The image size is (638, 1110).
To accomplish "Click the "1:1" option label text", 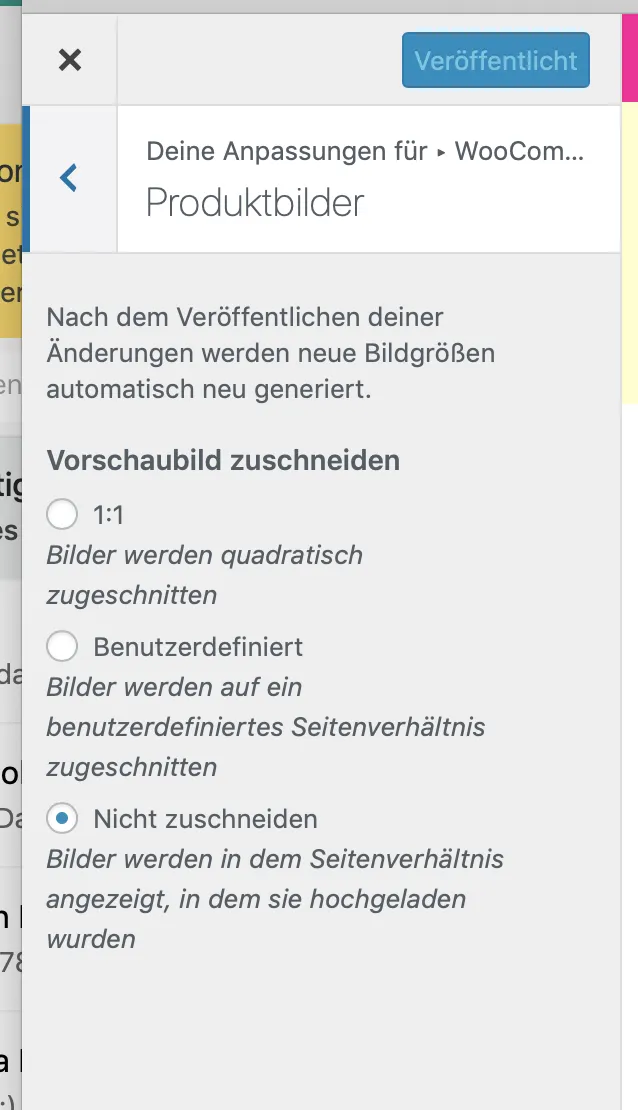I will pos(108,515).
